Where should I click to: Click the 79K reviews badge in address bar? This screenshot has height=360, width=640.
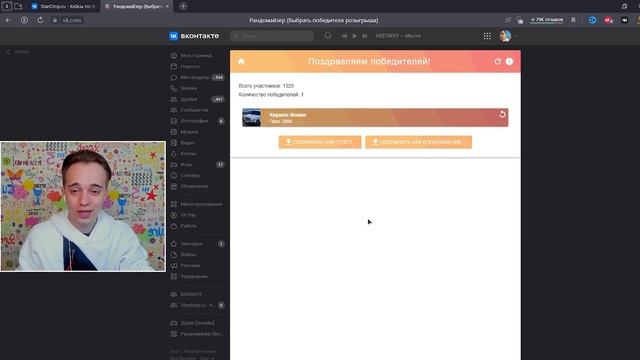tap(547, 20)
